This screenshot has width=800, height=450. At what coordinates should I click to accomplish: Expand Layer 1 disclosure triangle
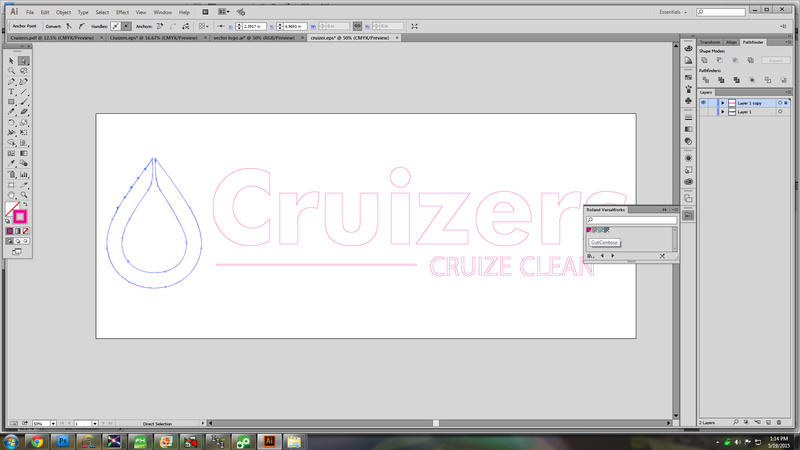[722, 112]
